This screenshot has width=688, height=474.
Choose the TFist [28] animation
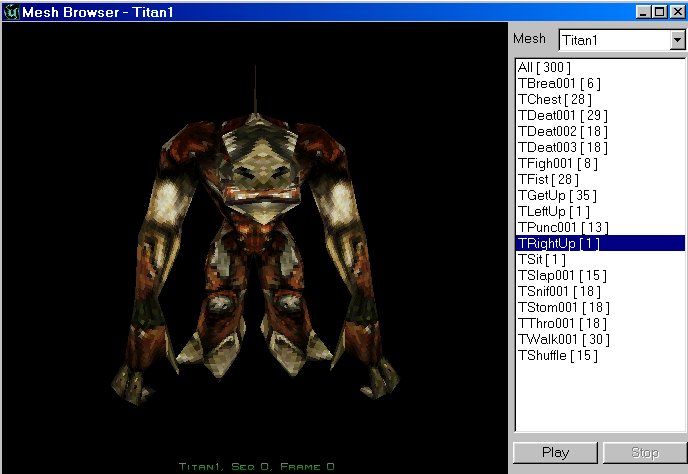point(549,179)
